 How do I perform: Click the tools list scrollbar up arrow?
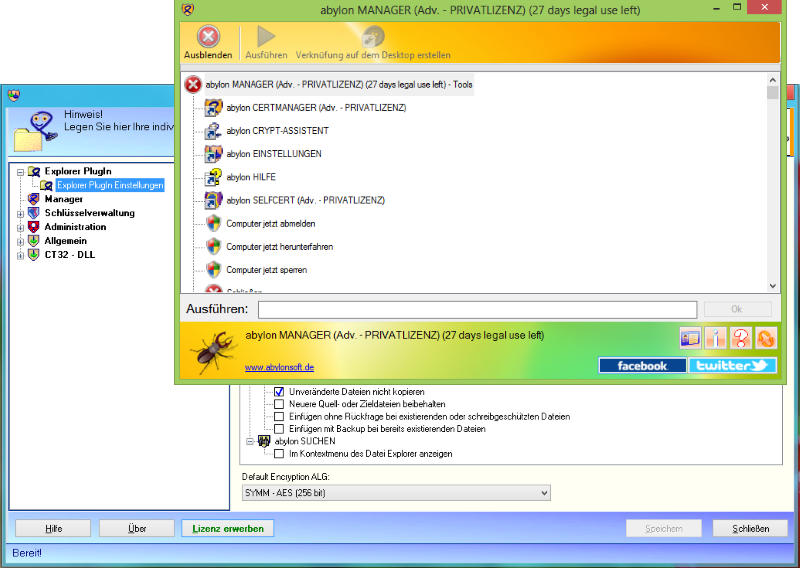pos(772,80)
